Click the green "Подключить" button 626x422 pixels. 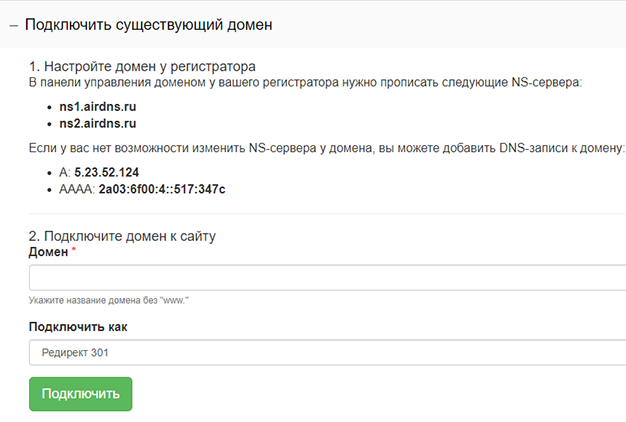[81, 394]
